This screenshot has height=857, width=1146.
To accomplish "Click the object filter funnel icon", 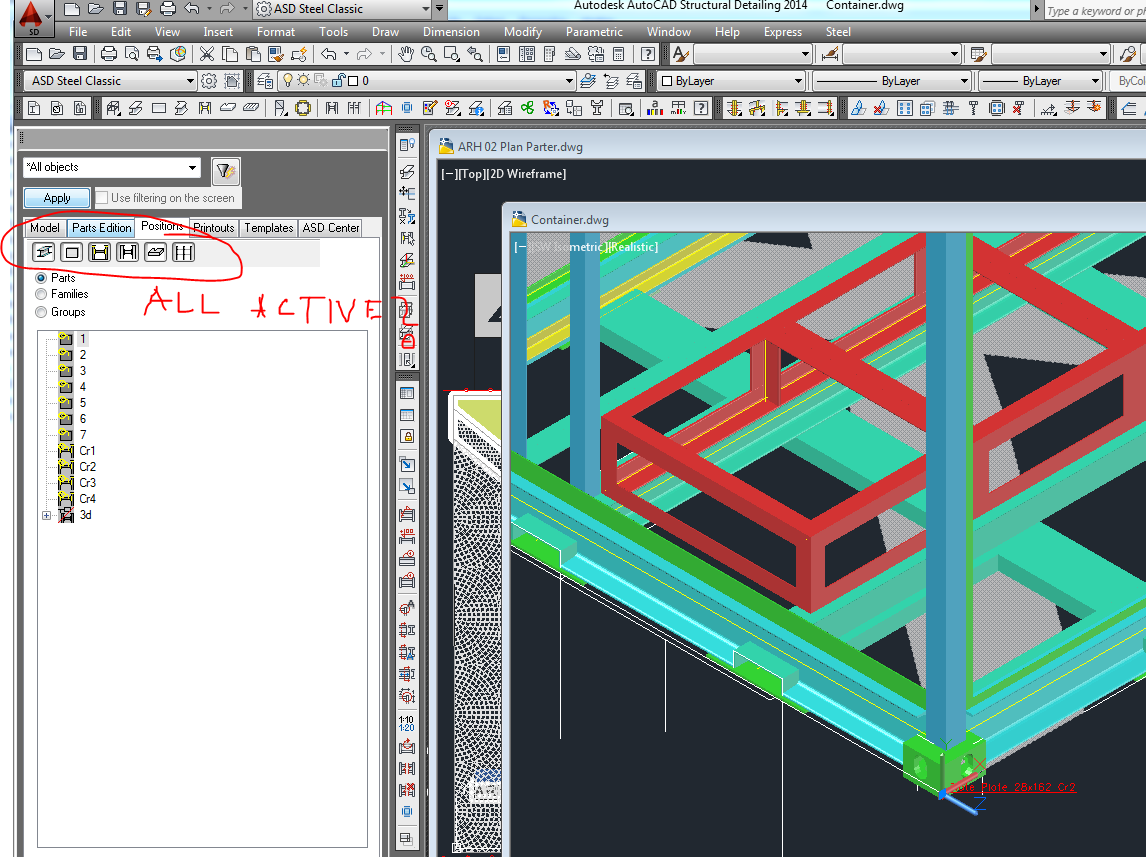I will point(225,171).
